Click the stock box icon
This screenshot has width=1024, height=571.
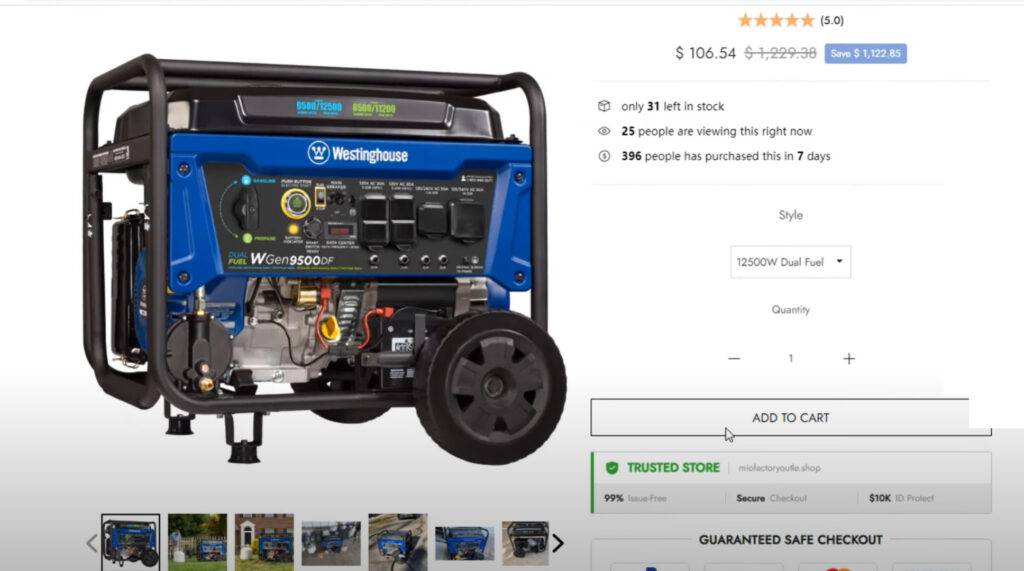click(604, 106)
